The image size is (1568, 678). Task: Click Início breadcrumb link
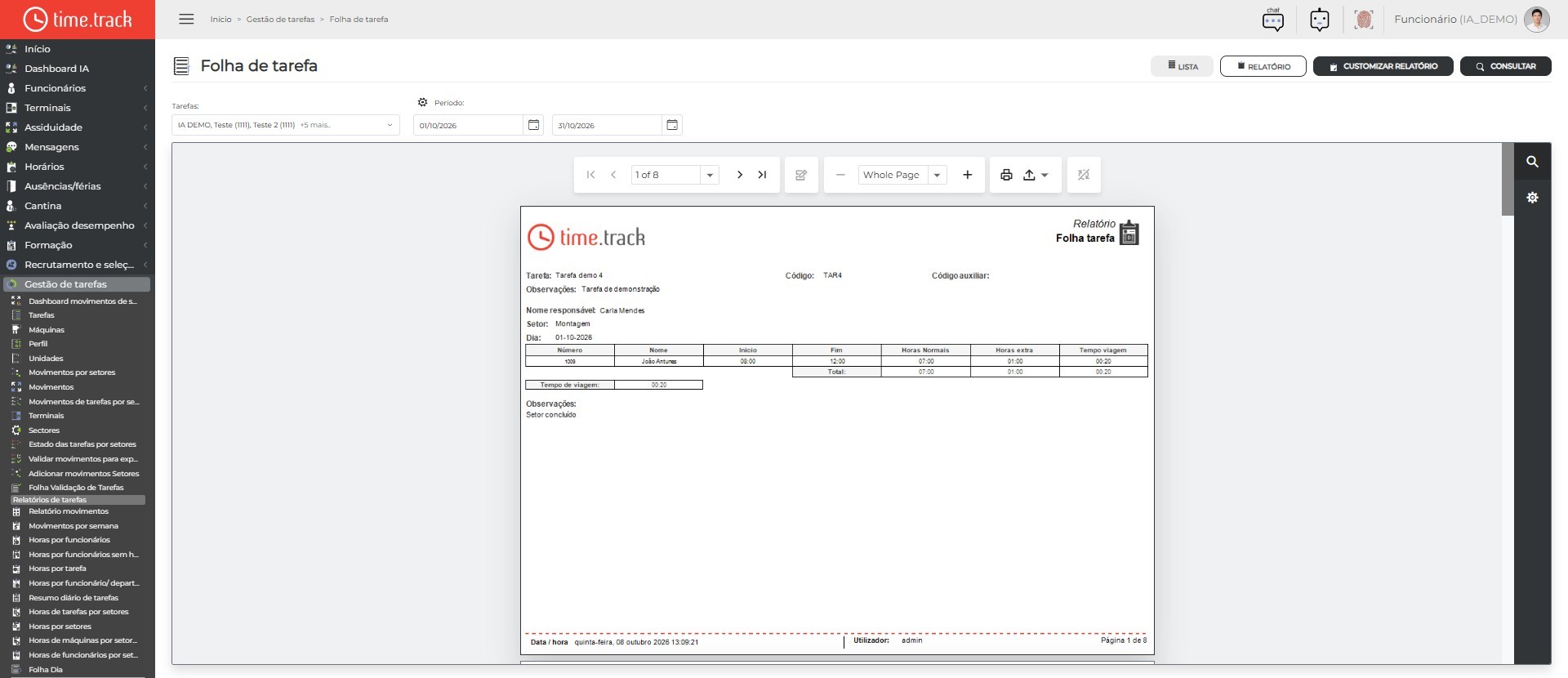220,19
